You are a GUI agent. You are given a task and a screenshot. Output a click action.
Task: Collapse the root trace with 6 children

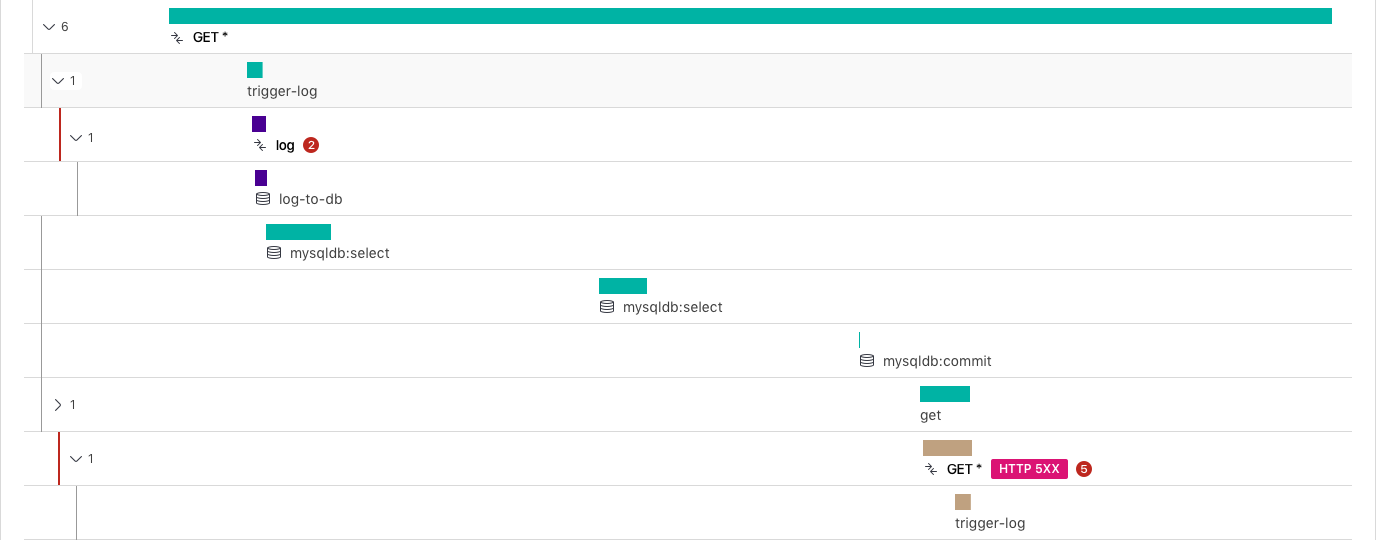[48, 27]
